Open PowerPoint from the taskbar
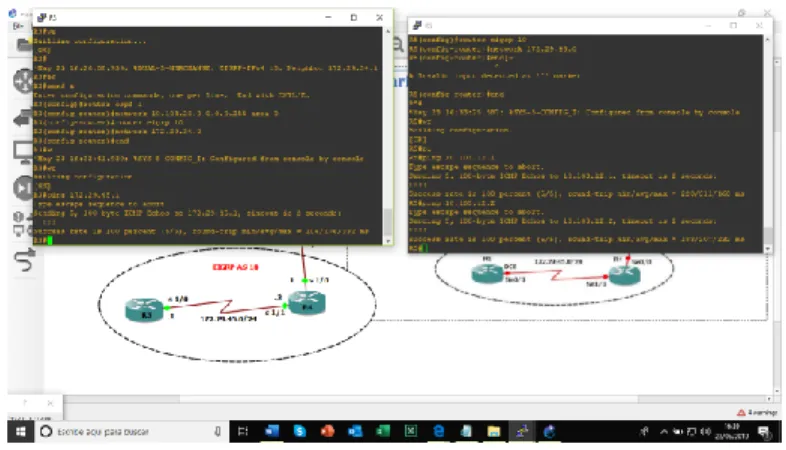This screenshot has width=786, height=450. pyautogui.click(x=327, y=431)
